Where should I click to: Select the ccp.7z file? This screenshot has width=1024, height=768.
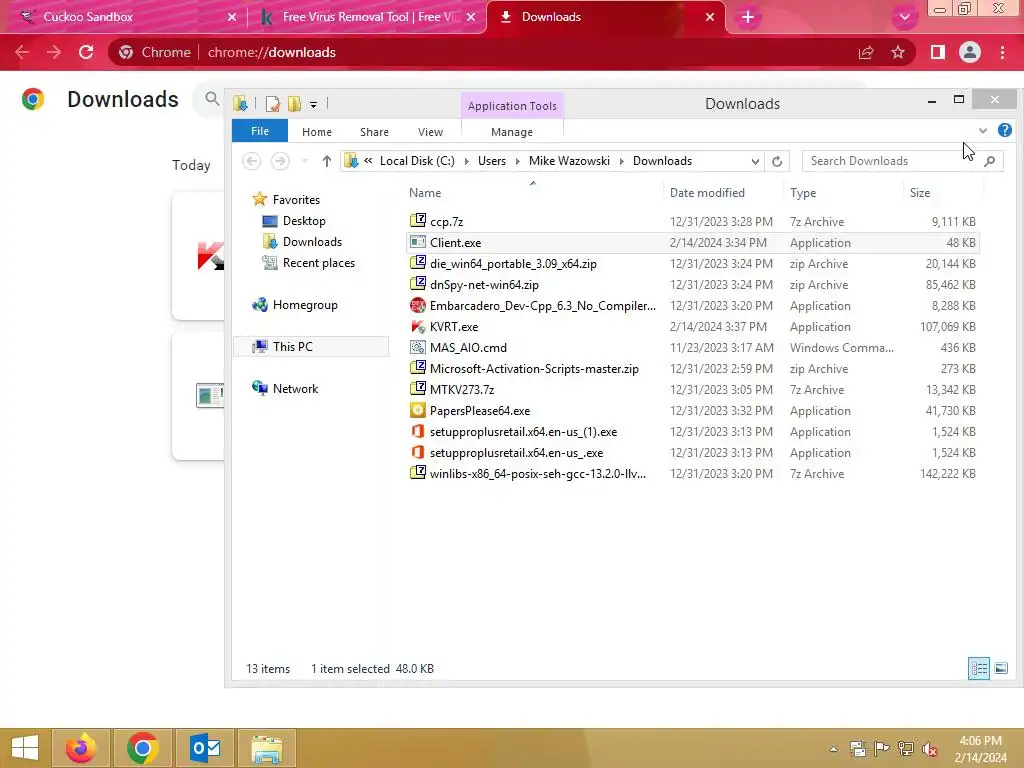(x=692, y=221)
